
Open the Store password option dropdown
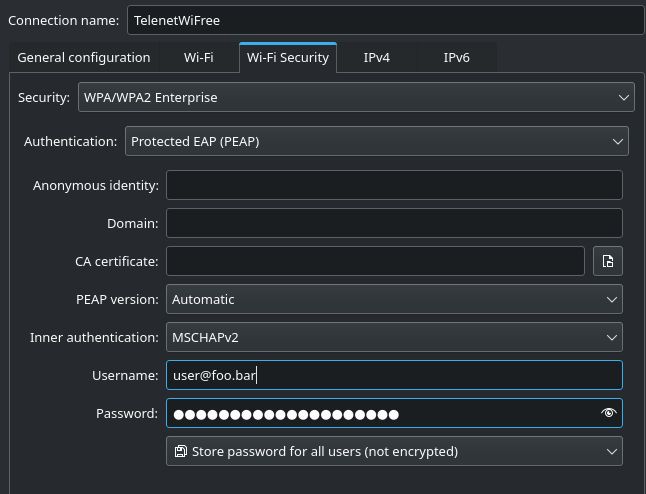click(394, 451)
